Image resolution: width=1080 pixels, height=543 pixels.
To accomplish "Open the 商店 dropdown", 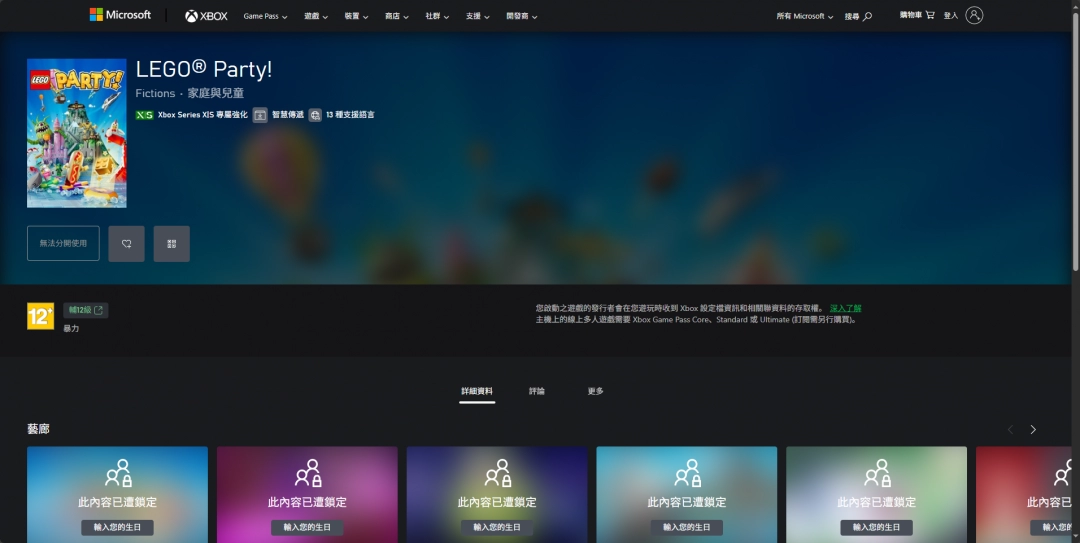I will (397, 16).
